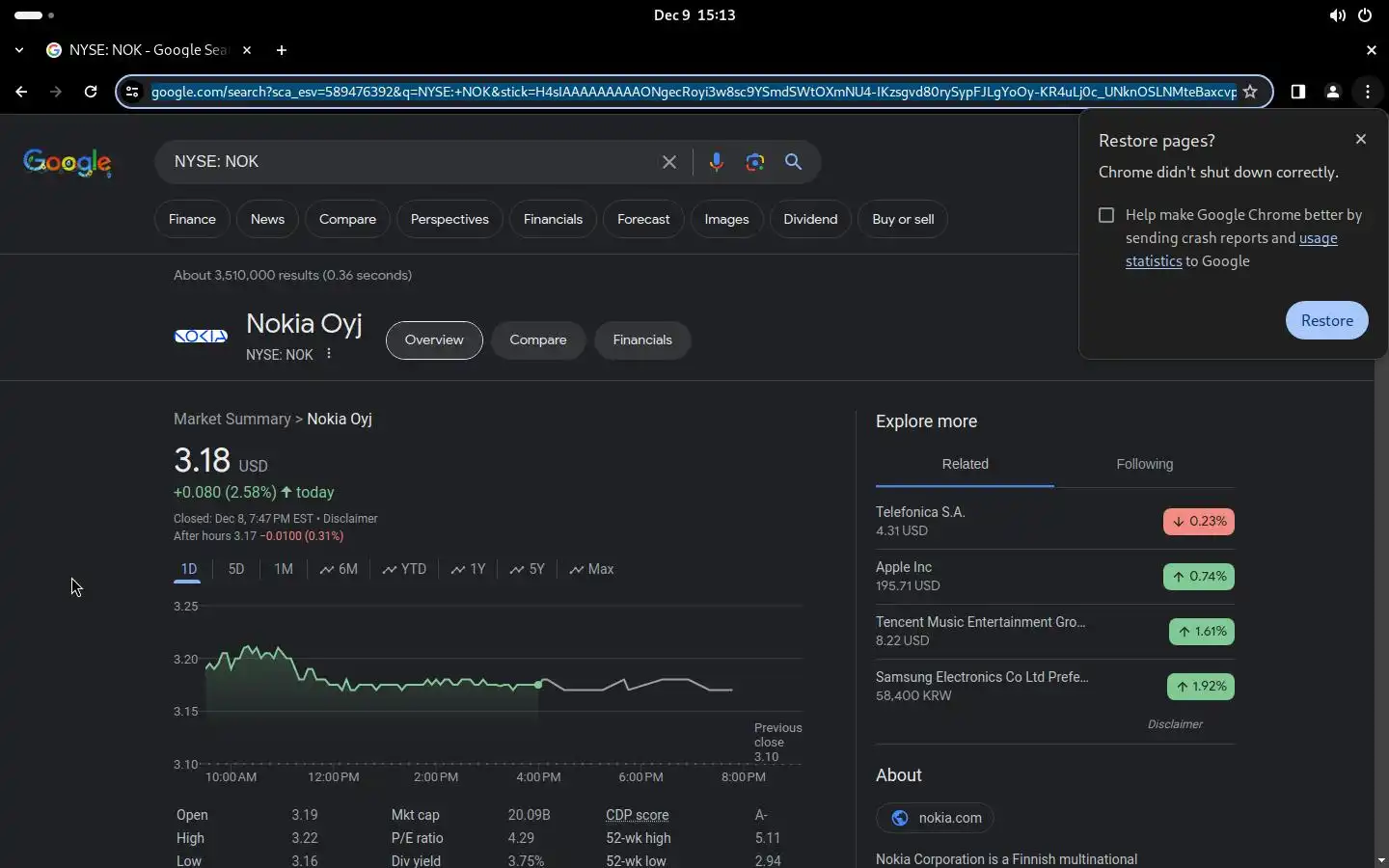Click the red 0.23% change badge

[x=1199, y=521]
